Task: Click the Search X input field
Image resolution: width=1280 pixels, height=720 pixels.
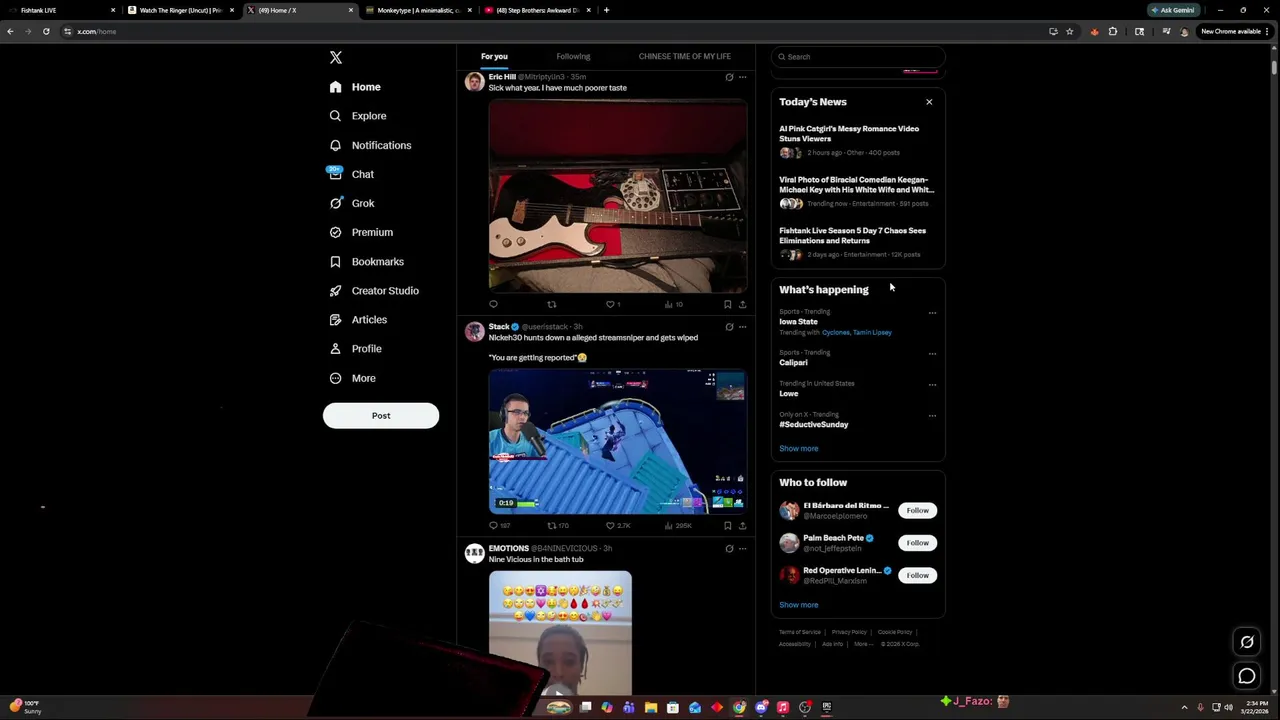Action: click(x=858, y=57)
